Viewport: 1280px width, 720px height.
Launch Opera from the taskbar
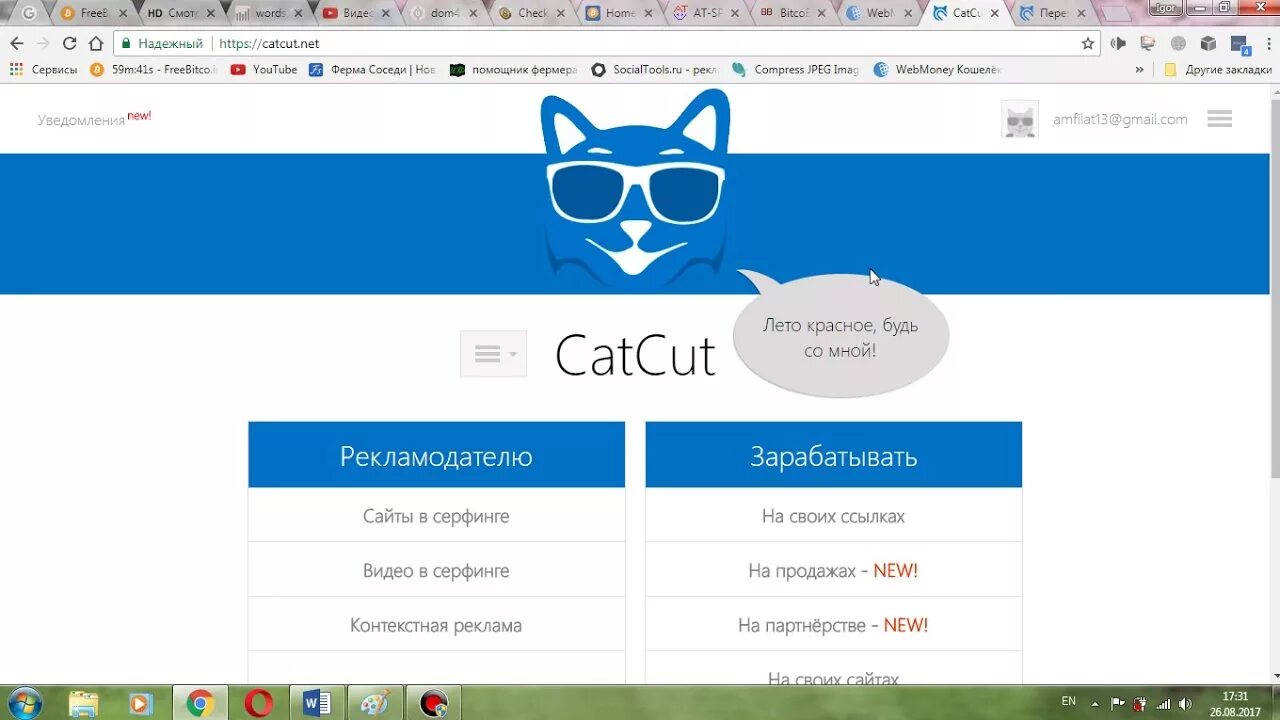(258, 703)
